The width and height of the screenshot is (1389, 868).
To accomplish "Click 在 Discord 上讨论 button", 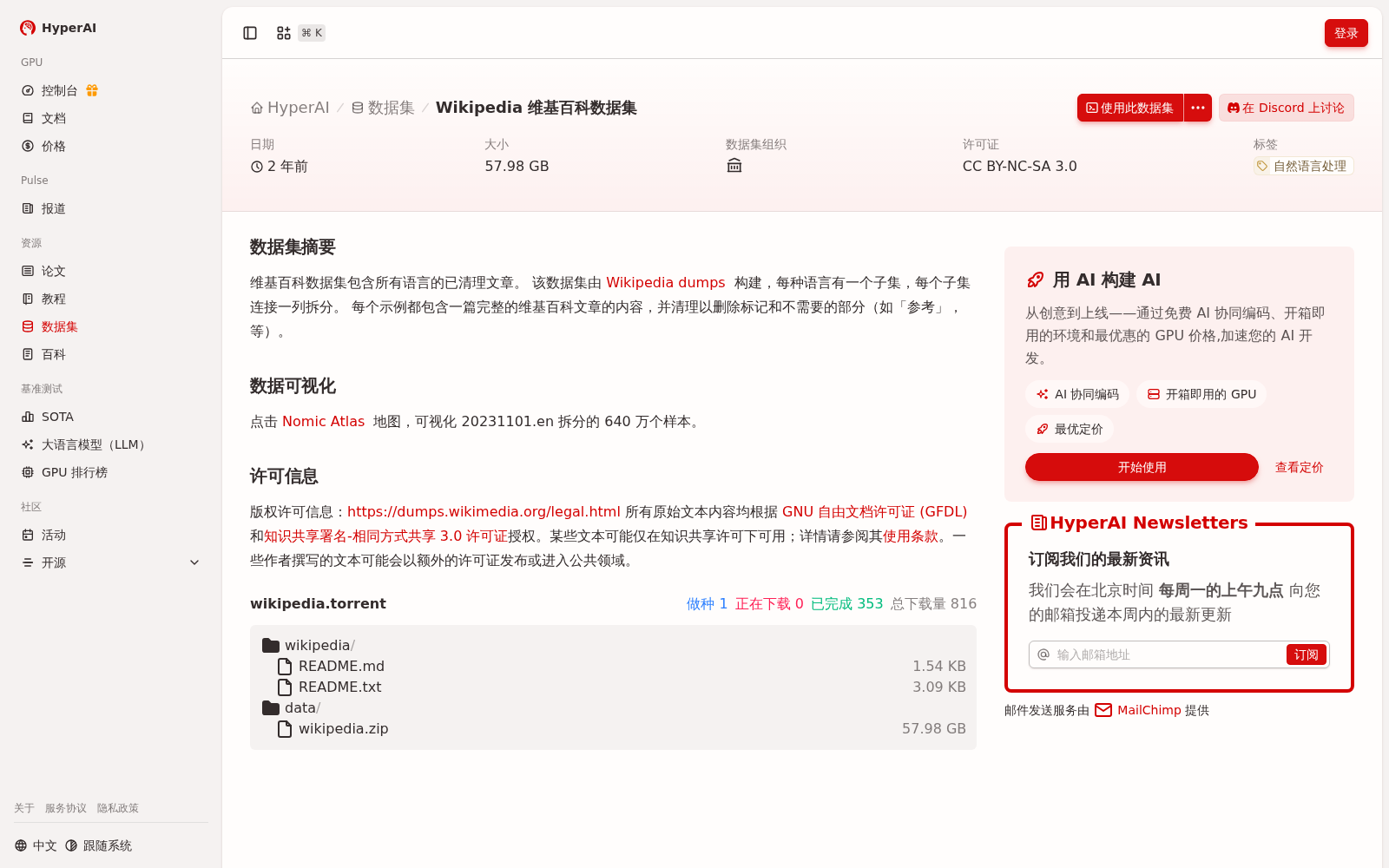I will tap(1287, 108).
